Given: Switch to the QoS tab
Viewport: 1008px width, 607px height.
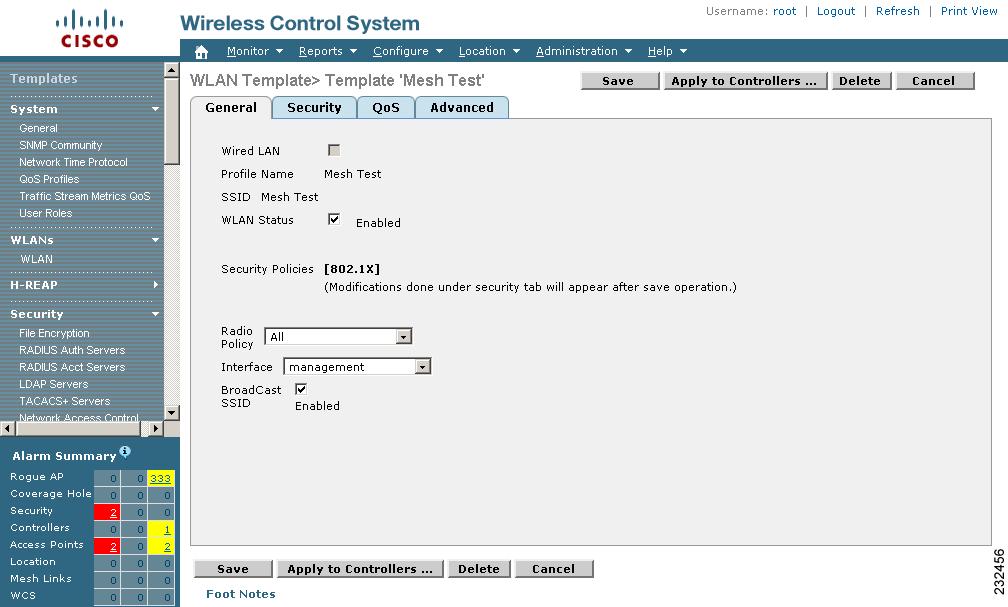Looking at the screenshot, I should (386, 108).
